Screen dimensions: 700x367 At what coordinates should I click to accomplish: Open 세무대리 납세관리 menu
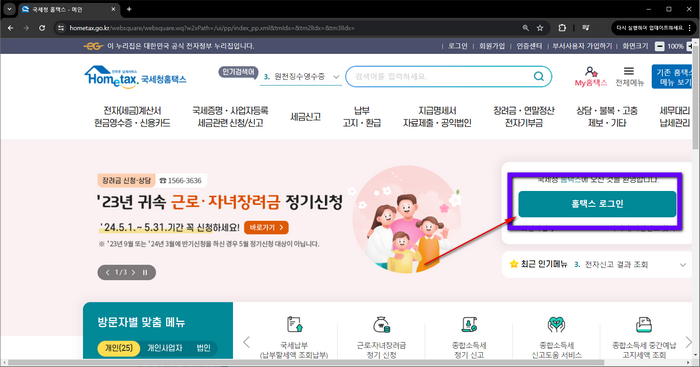[675, 117]
